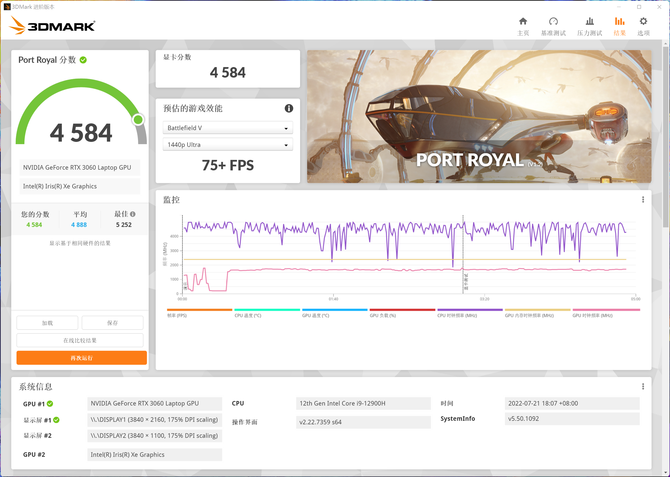Toggle the GPU load (%) red legend
670x477 pixels.
click(401, 311)
